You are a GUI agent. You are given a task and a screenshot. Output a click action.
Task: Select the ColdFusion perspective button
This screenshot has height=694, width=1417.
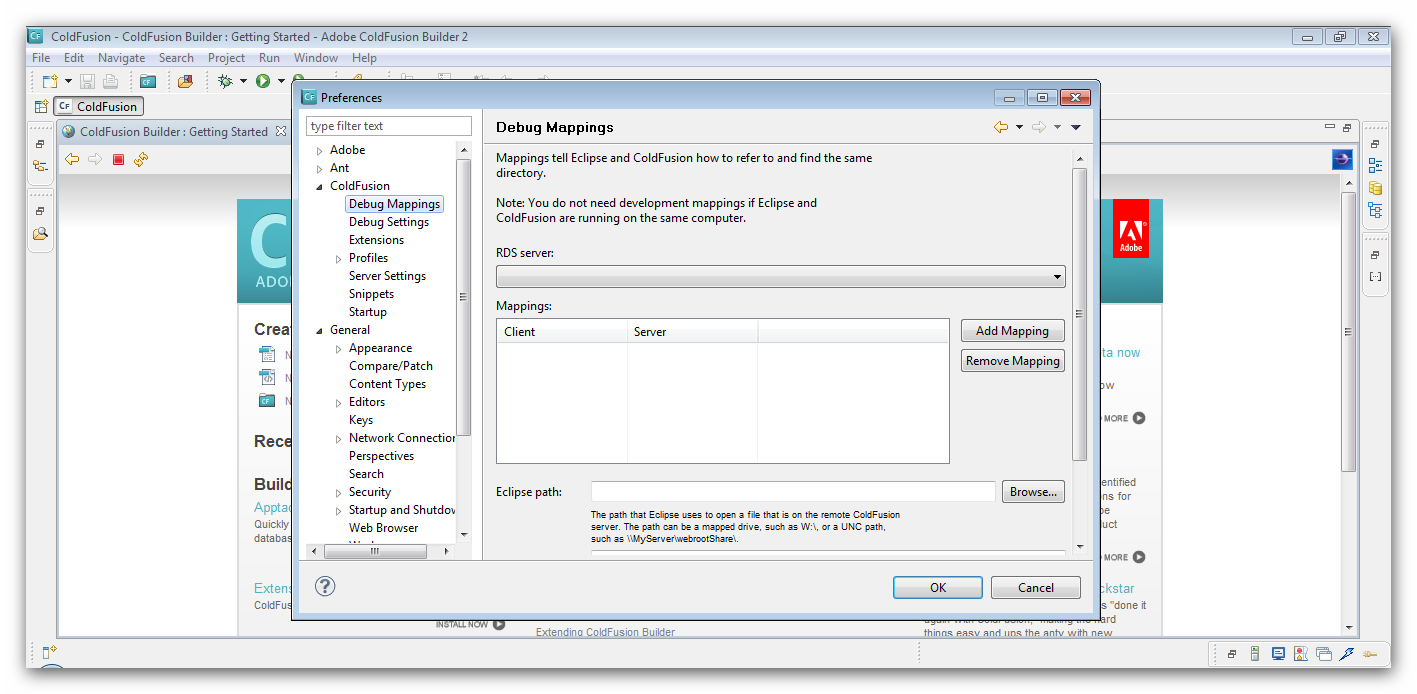[x=98, y=106]
